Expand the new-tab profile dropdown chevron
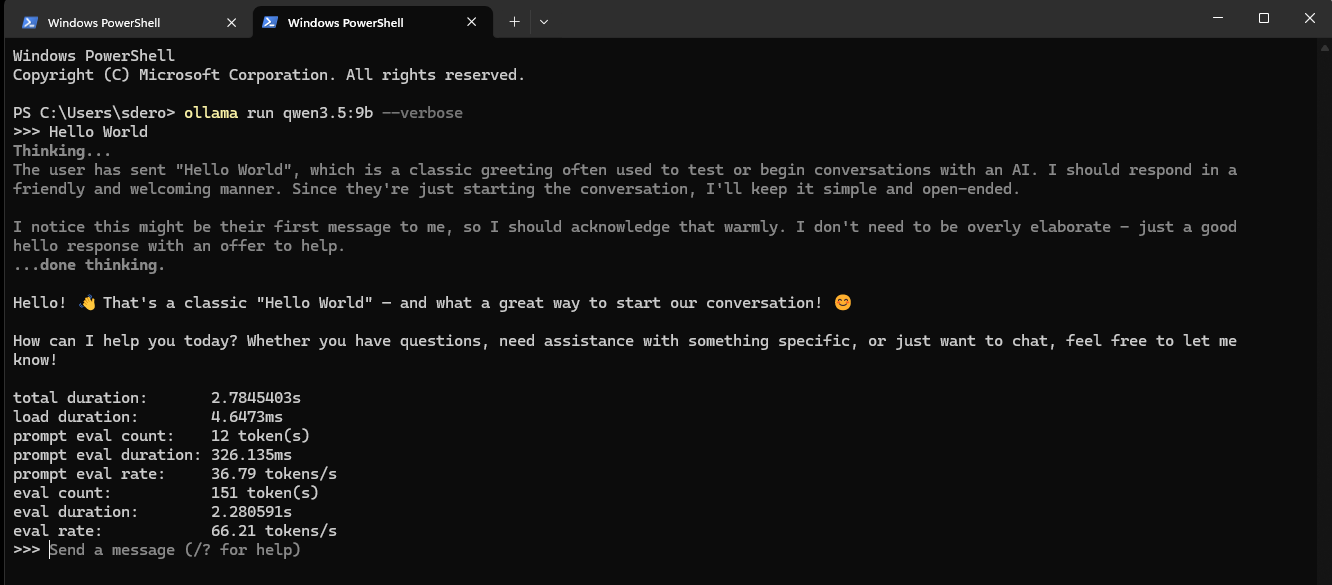Screen dimensions: 1332x585 point(543,21)
